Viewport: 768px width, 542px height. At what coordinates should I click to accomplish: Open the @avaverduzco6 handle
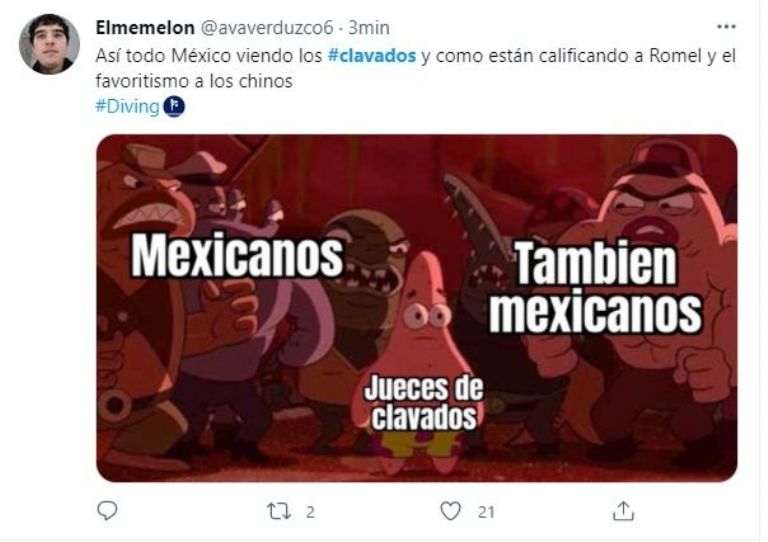[x=267, y=28]
